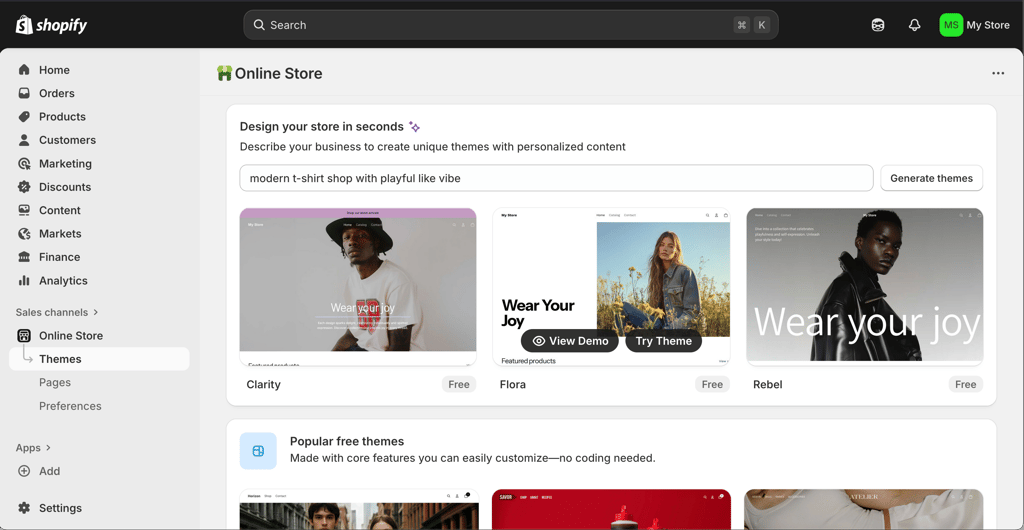Click the top search bar field
The image size is (1024, 530).
(511, 25)
